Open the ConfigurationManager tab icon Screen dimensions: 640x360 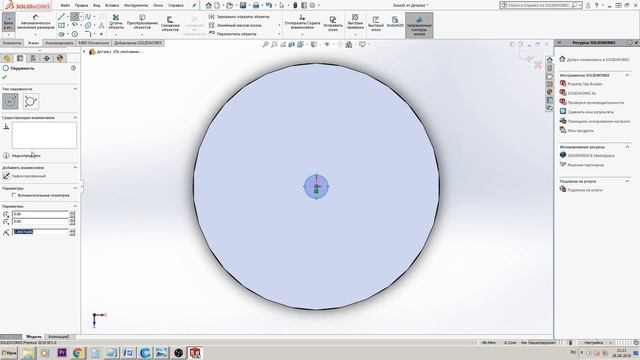[33, 58]
